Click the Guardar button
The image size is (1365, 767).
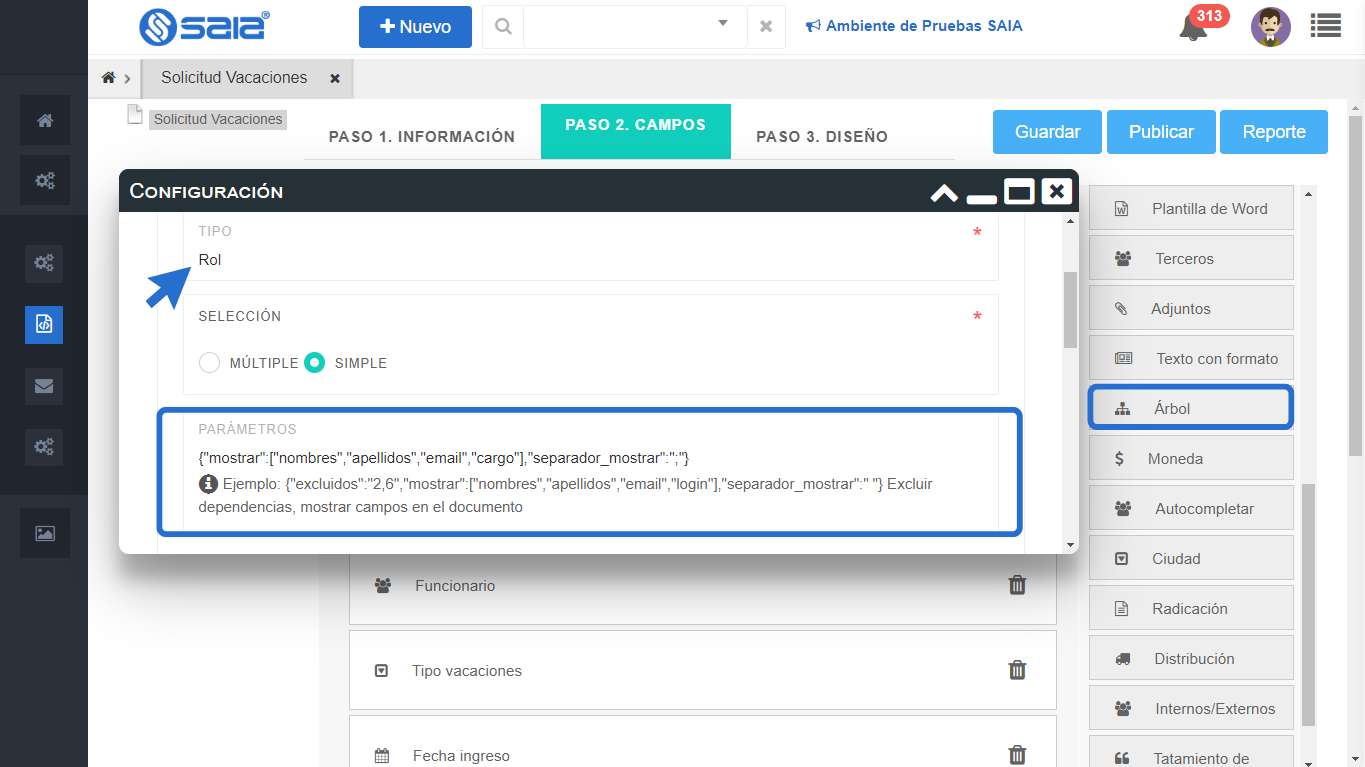pyautogui.click(x=1047, y=132)
